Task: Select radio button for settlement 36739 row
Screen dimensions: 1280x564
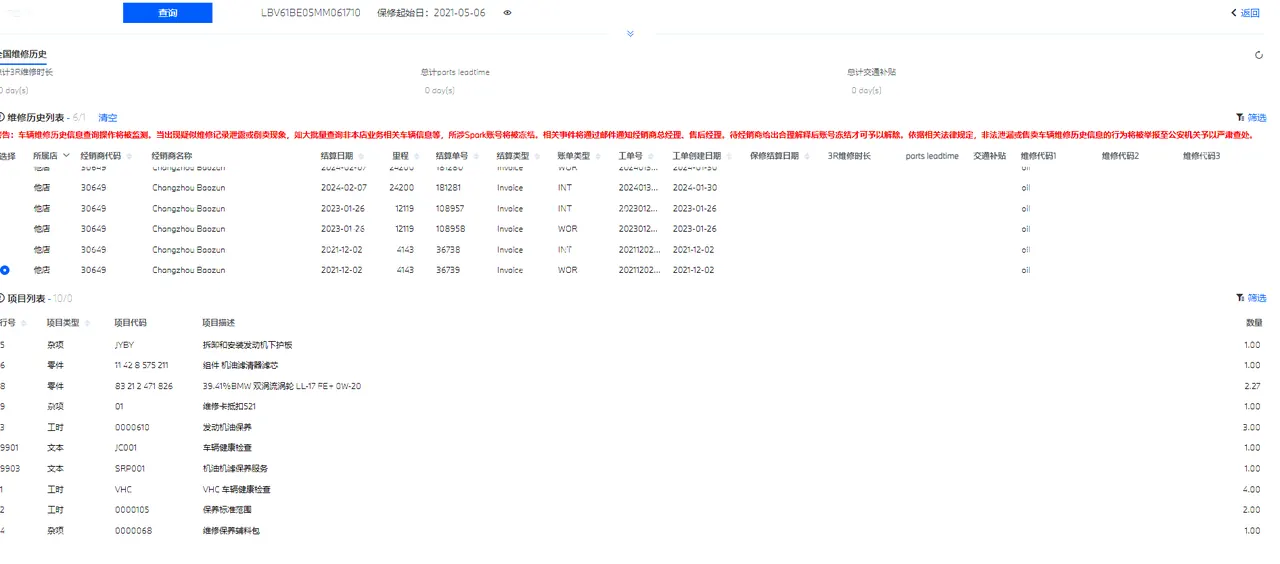Action: (x=5, y=270)
